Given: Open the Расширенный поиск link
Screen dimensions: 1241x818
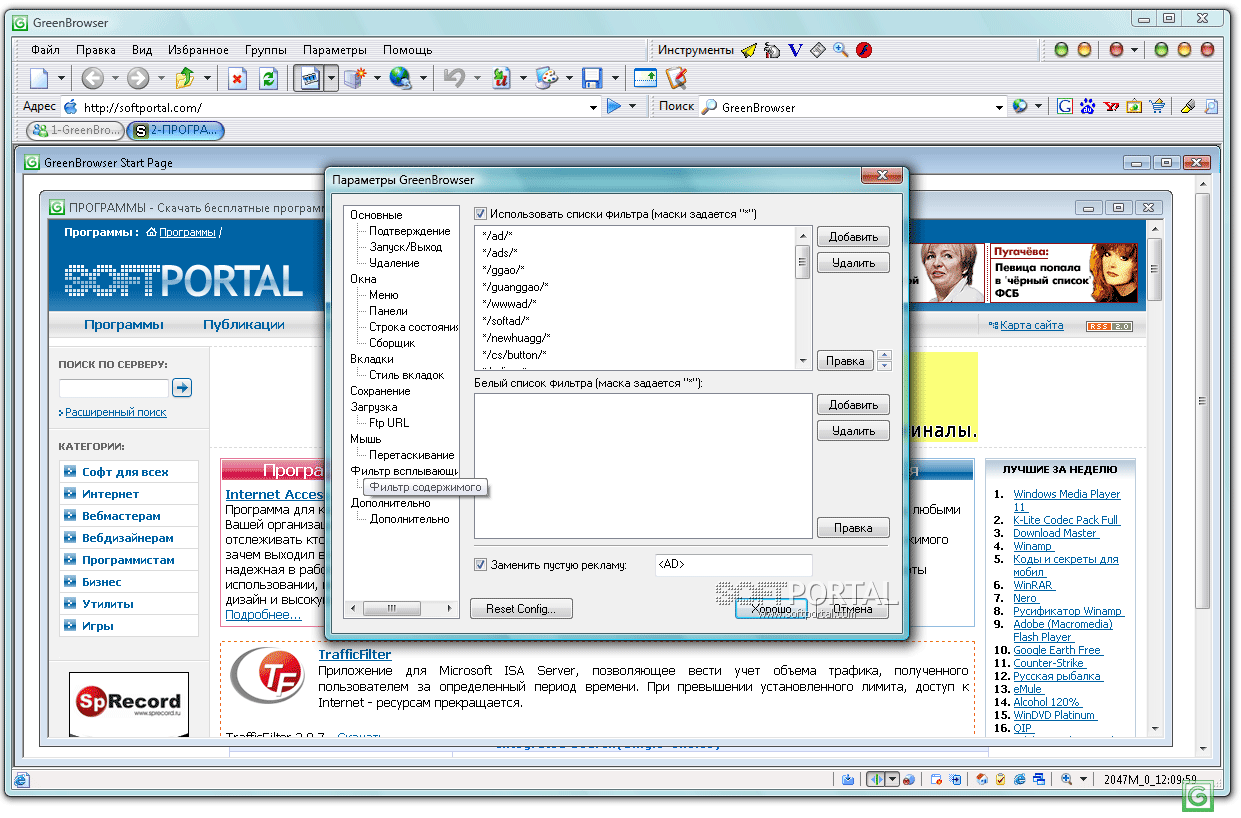Looking at the screenshot, I should (x=116, y=412).
